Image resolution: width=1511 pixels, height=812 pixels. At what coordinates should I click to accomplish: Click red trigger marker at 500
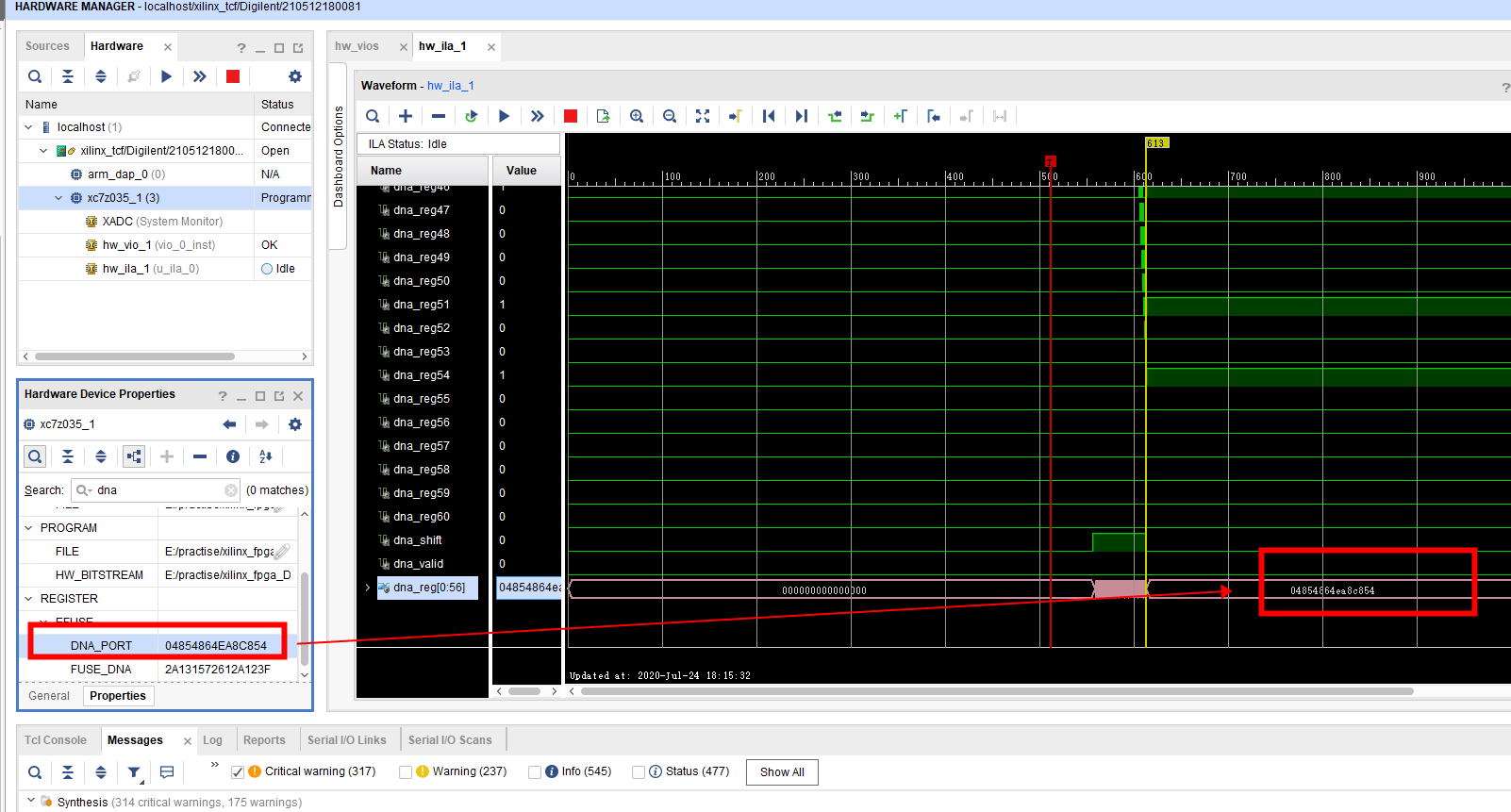[x=1050, y=162]
